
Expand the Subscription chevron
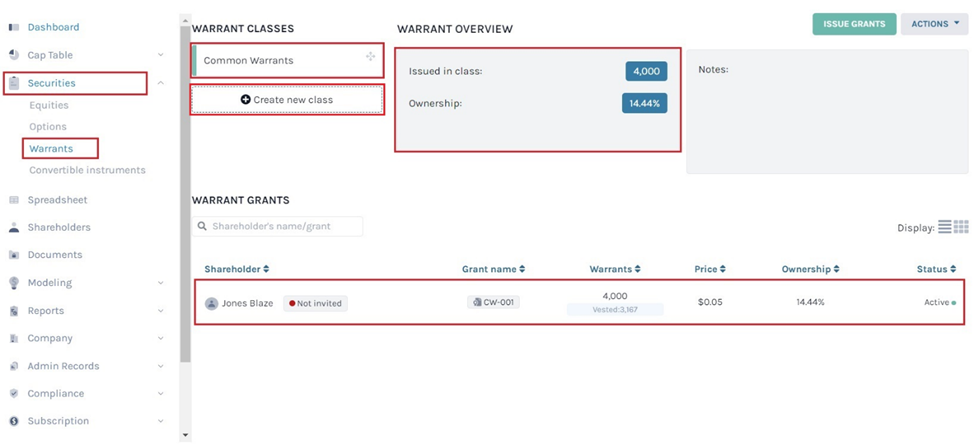pos(160,421)
